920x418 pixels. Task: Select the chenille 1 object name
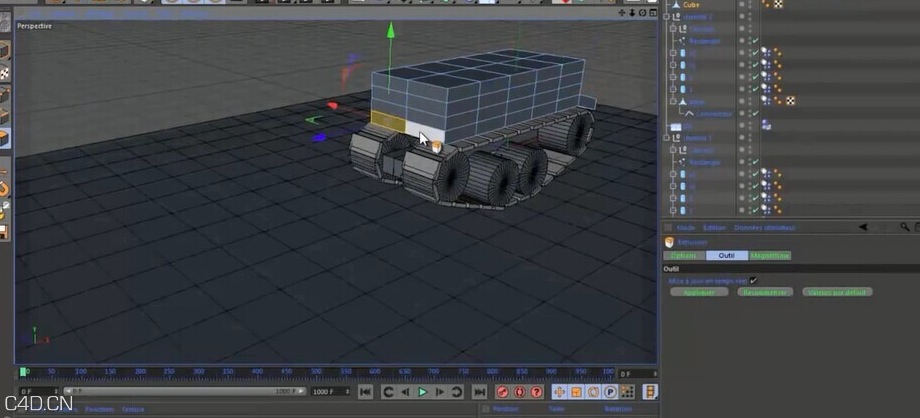(698, 138)
